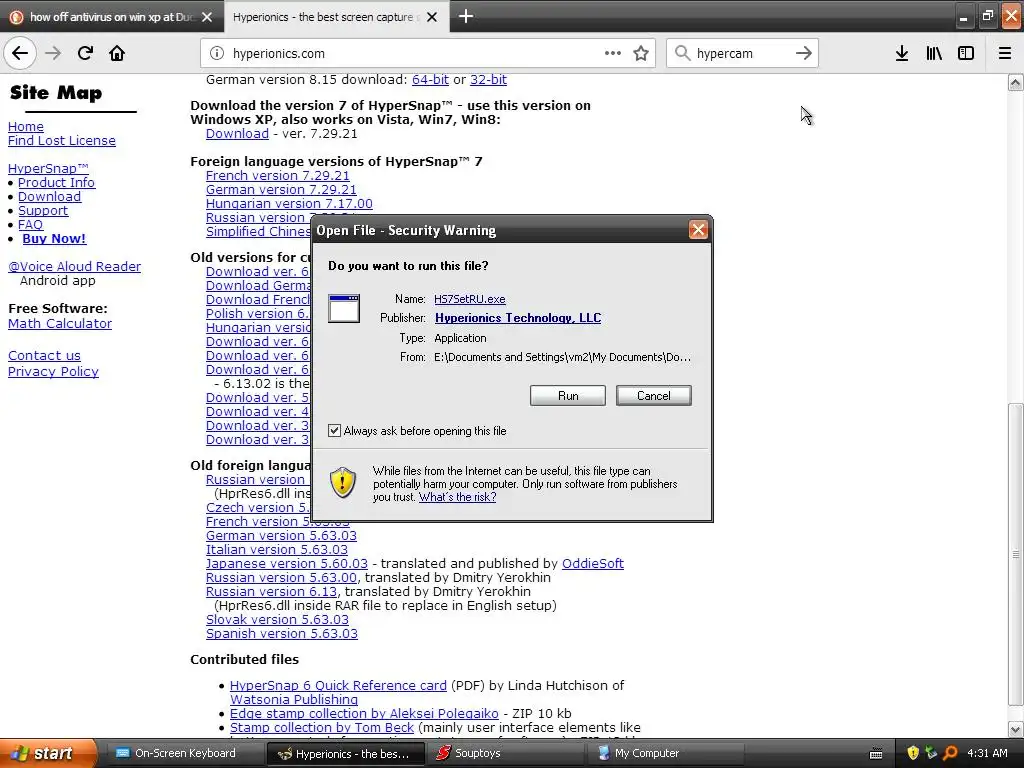This screenshot has height=768, width=1024.
Task: Switch to the how off antivirus tab
Action: pos(112,17)
